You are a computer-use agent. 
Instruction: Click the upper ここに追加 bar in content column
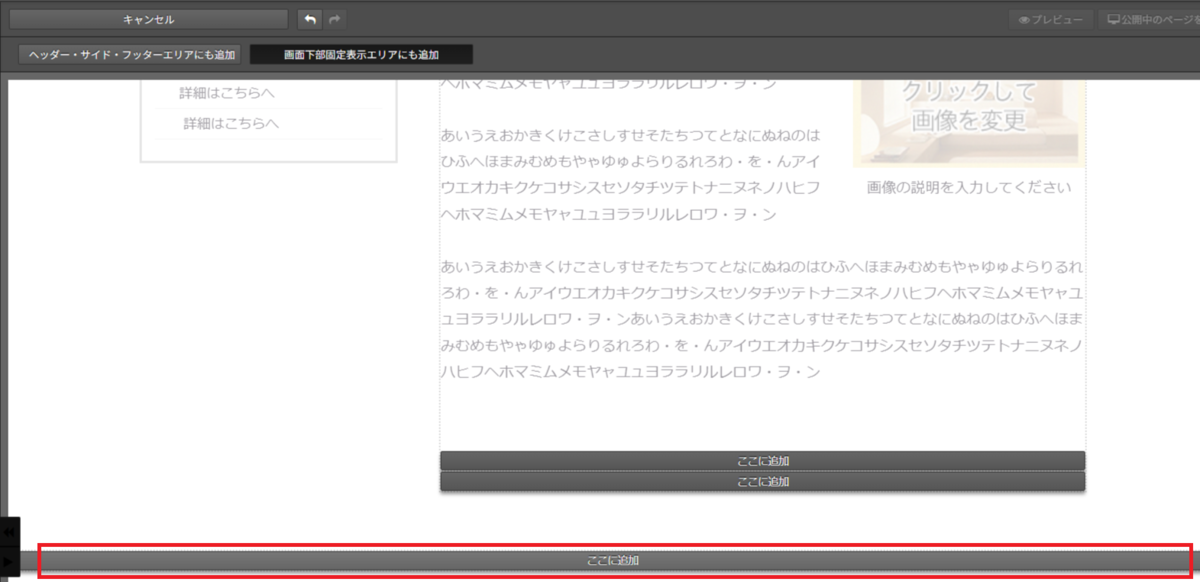click(x=762, y=461)
